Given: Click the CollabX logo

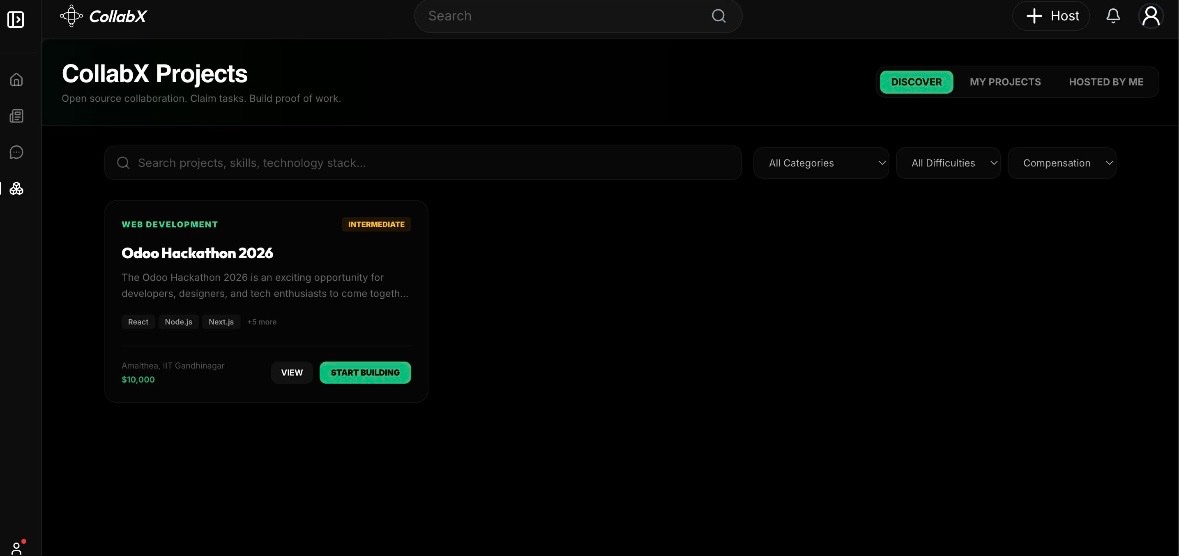Looking at the screenshot, I should click(103, 16).
